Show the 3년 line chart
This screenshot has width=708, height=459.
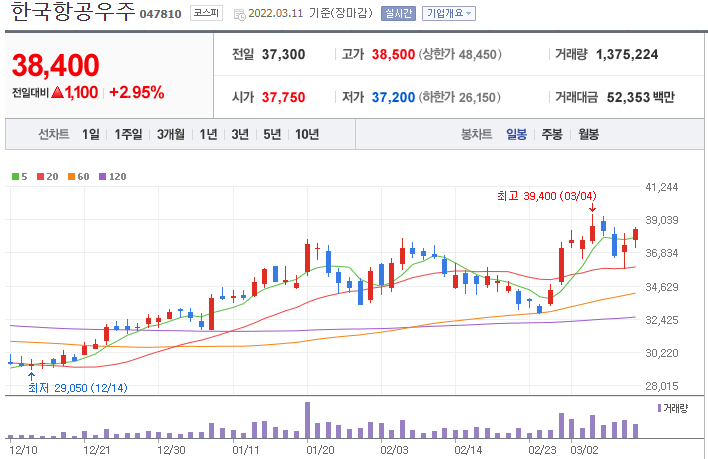pyautogui.click(x=240, y=134)
